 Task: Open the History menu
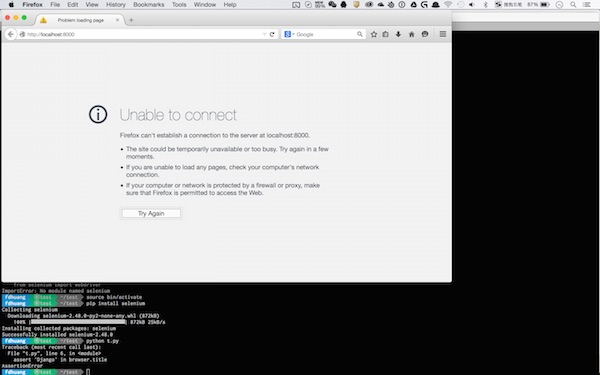tap(116, 5)
